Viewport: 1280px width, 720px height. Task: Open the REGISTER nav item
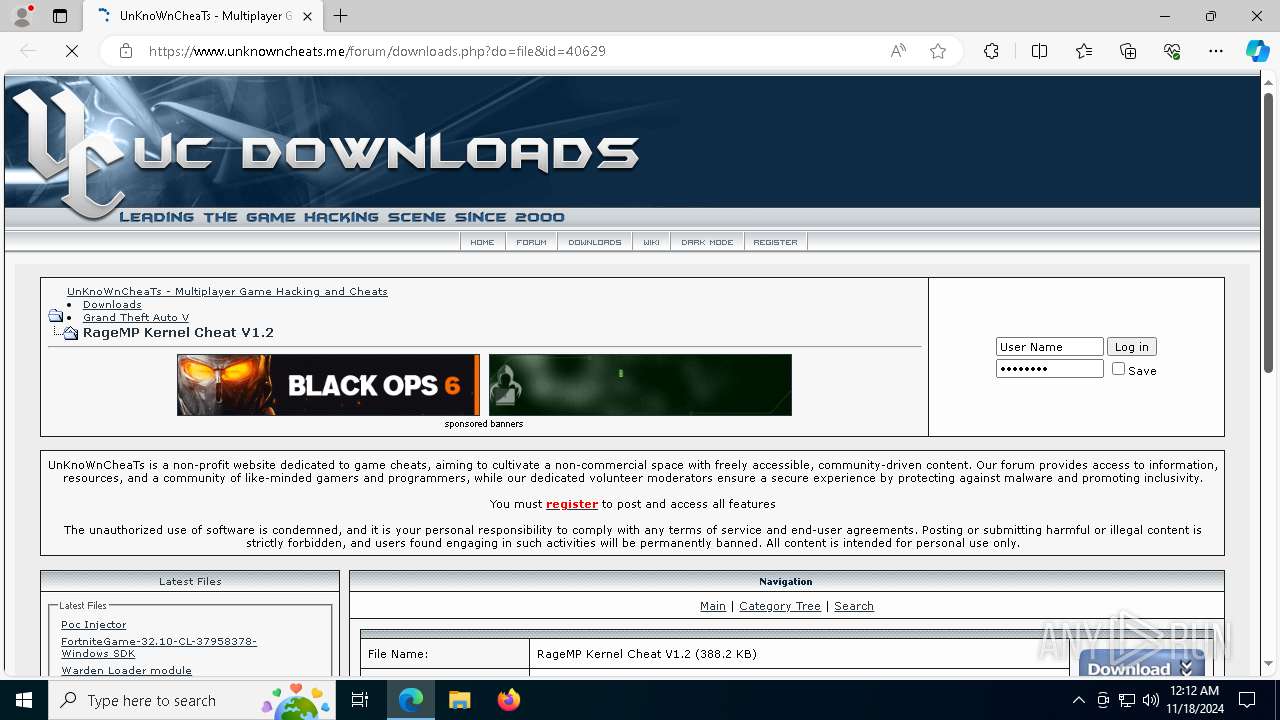point(775,242)
